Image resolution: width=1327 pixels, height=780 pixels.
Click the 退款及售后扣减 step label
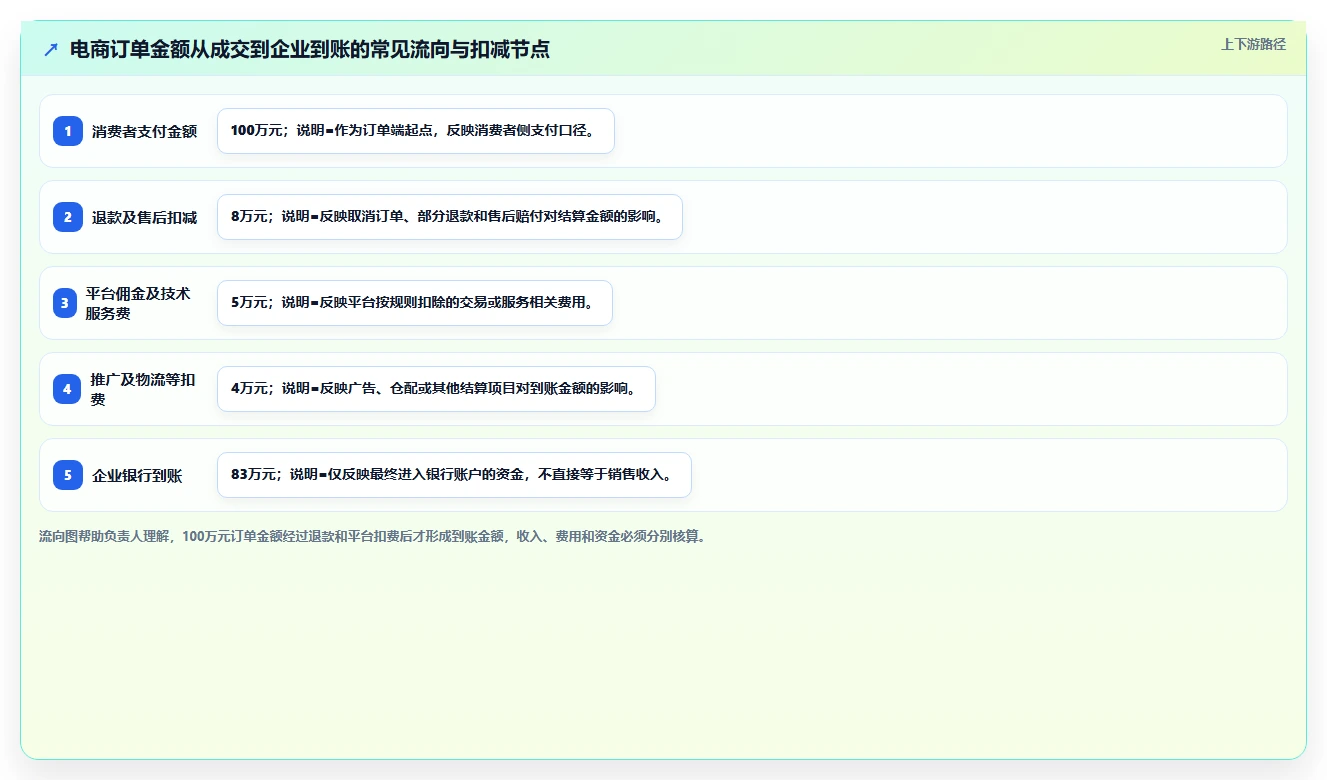click(x=145, y=217)
